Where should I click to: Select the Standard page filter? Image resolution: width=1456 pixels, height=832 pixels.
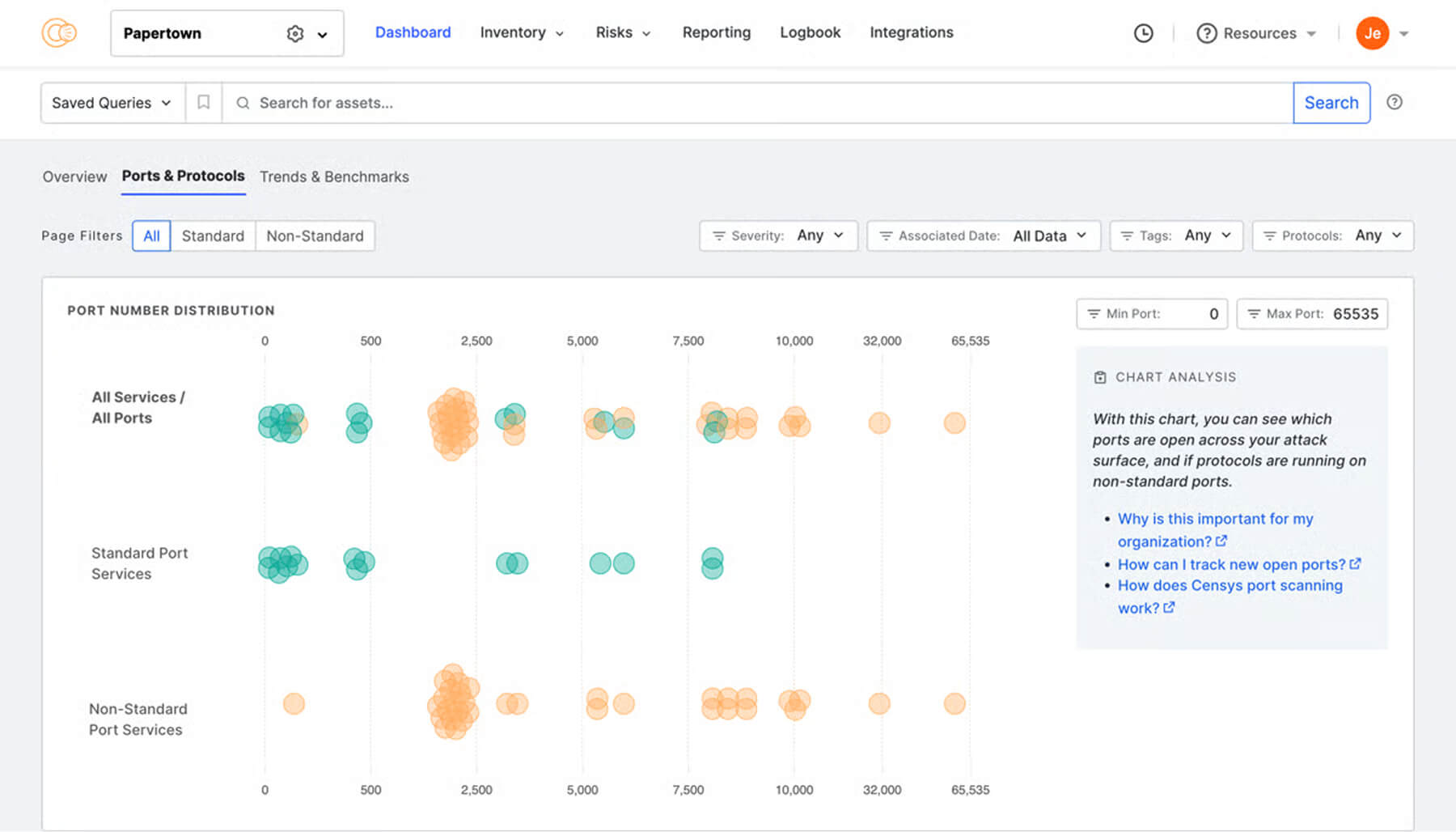tap(213, 236)
